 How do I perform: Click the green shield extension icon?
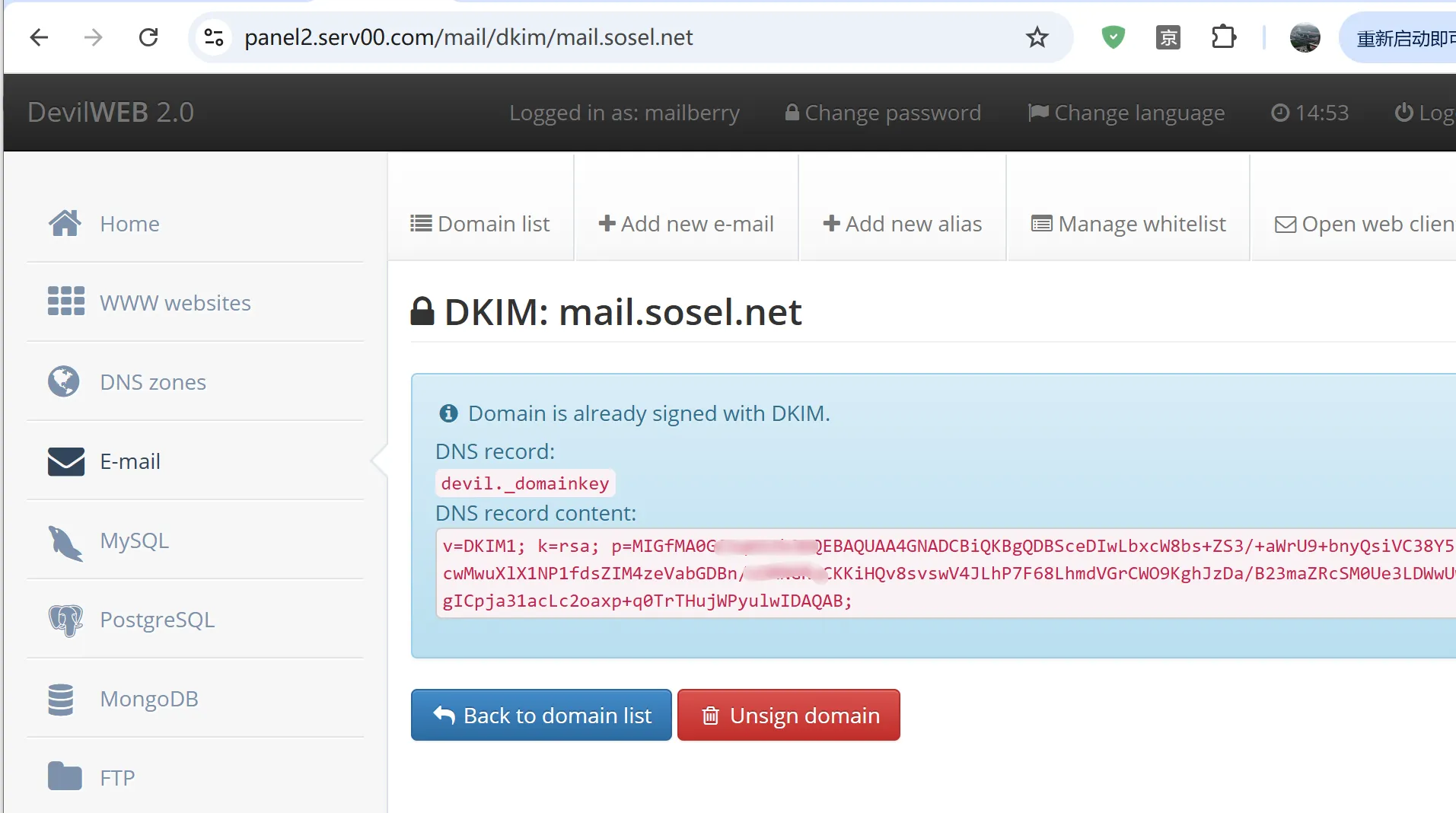coord(1113,37)
